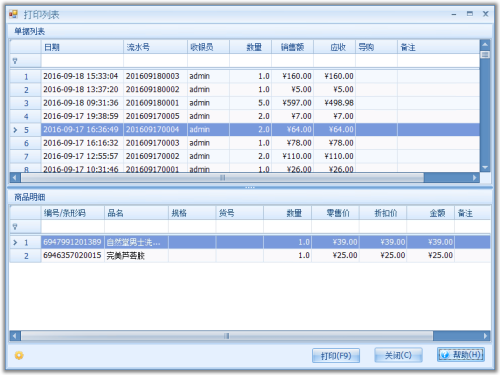Select the receipt dated 2016-09-18 15:33:04
This screenshot has width=500, height=375.
coord(245,76)
